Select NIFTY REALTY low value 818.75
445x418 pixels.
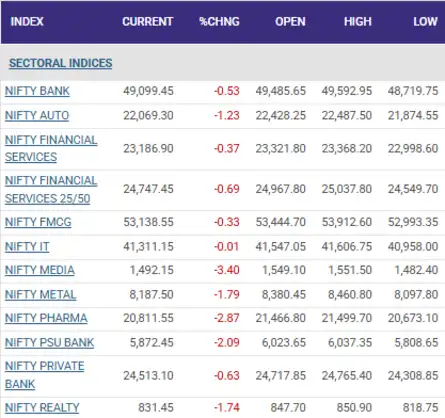point(420,408)
